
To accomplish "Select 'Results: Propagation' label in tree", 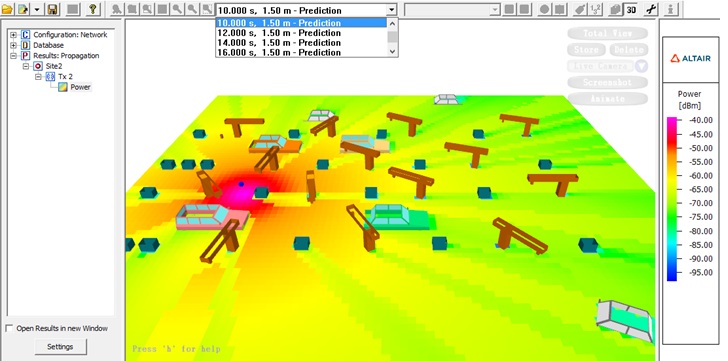I will 66,56.
